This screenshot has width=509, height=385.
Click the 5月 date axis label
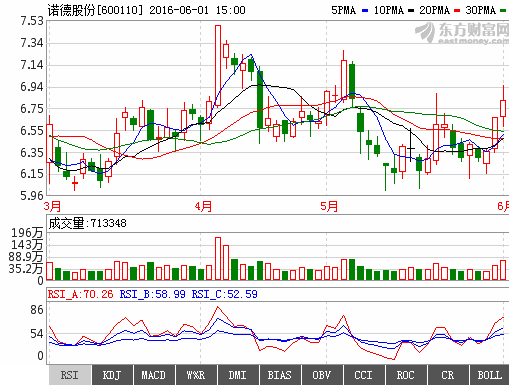(329, 206)
